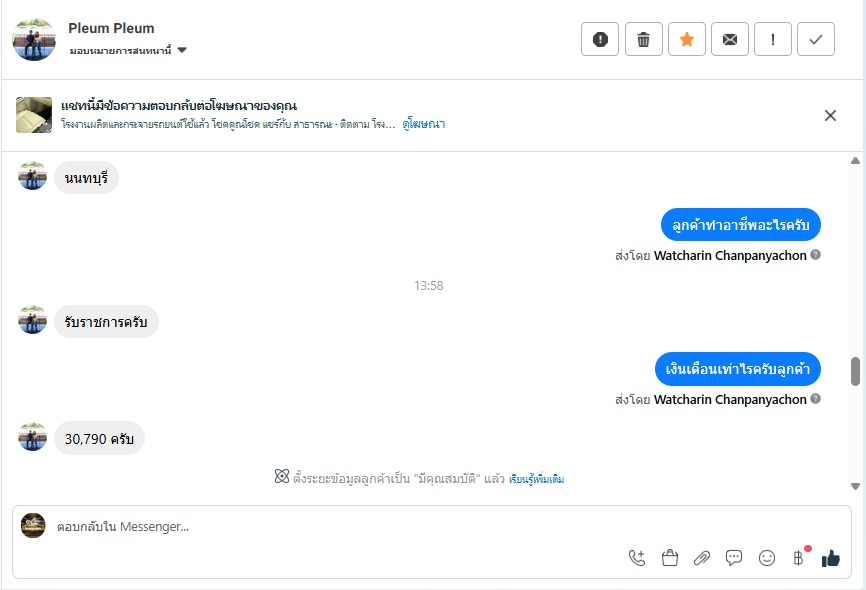Click the phone call request icon

pos(637,558)
